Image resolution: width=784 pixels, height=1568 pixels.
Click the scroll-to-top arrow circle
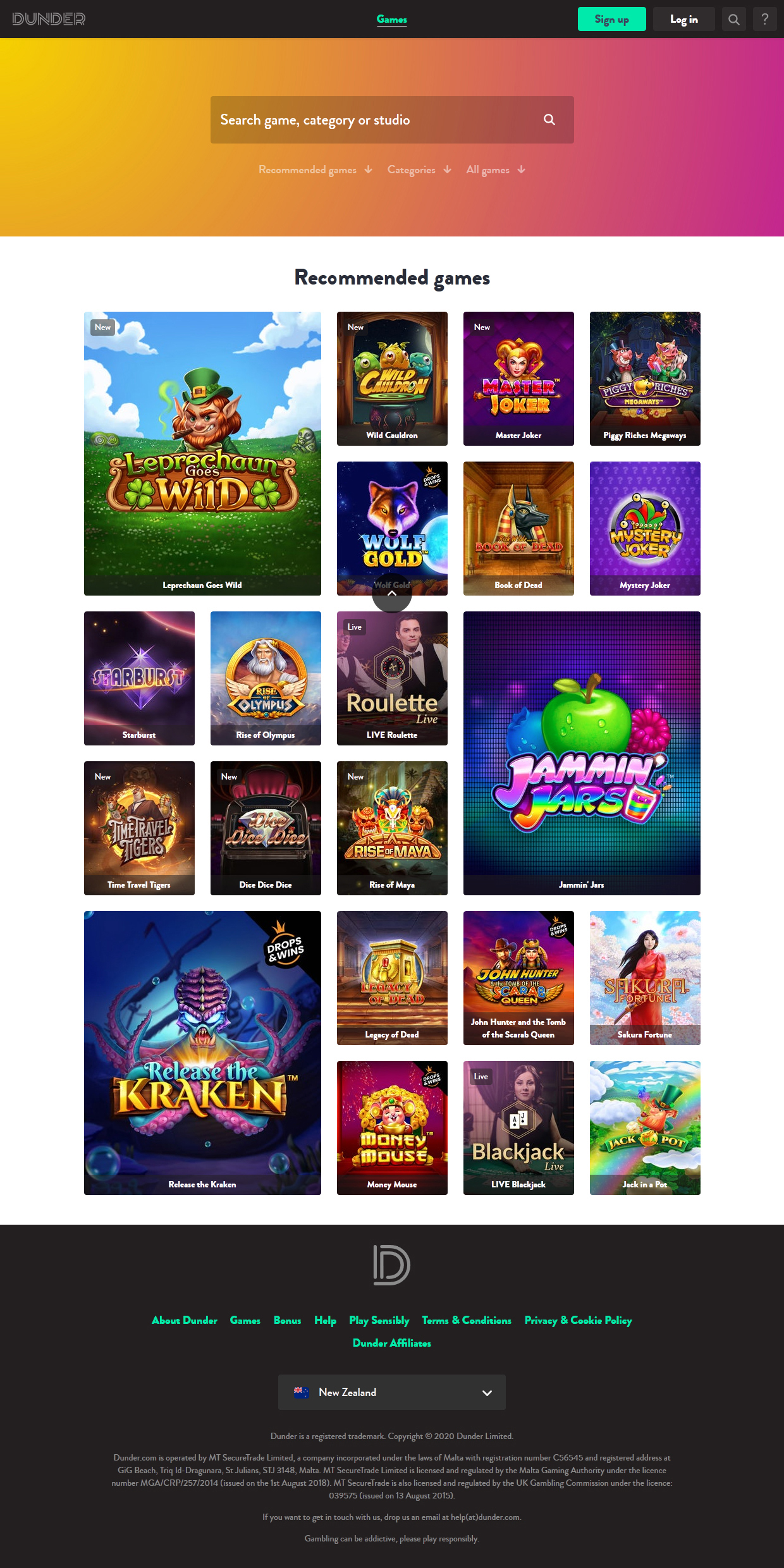[x=392, y=592]
